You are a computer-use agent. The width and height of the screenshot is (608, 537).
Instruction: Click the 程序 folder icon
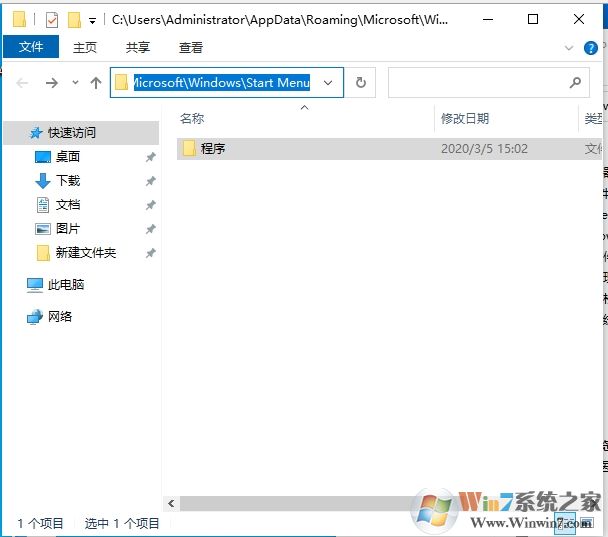[189, 148]
